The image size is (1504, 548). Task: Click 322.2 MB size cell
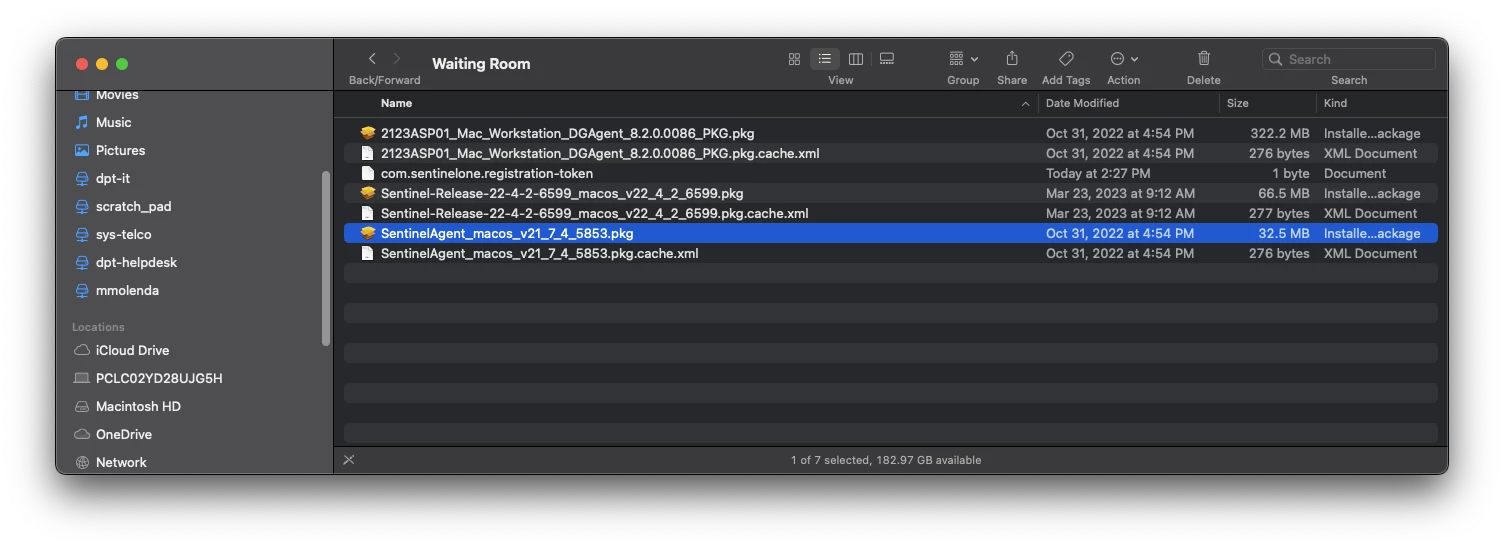[1280, 133]
